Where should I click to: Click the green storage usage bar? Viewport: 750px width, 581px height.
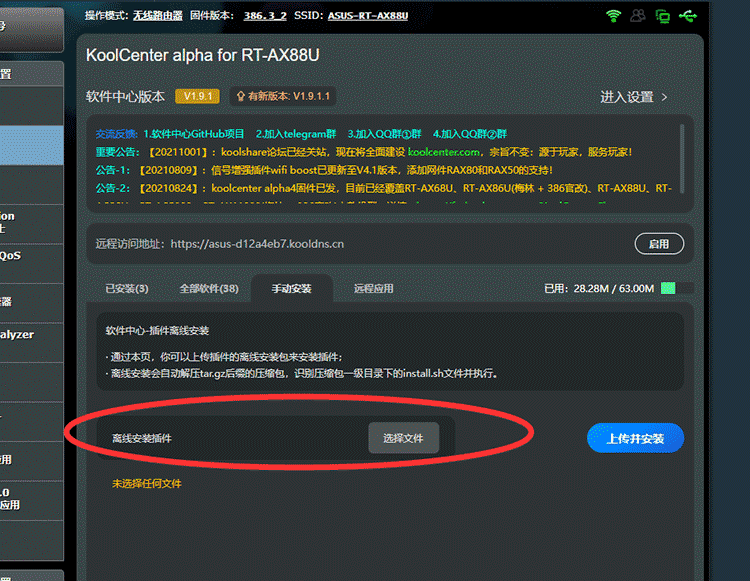[x=677, y=288]
